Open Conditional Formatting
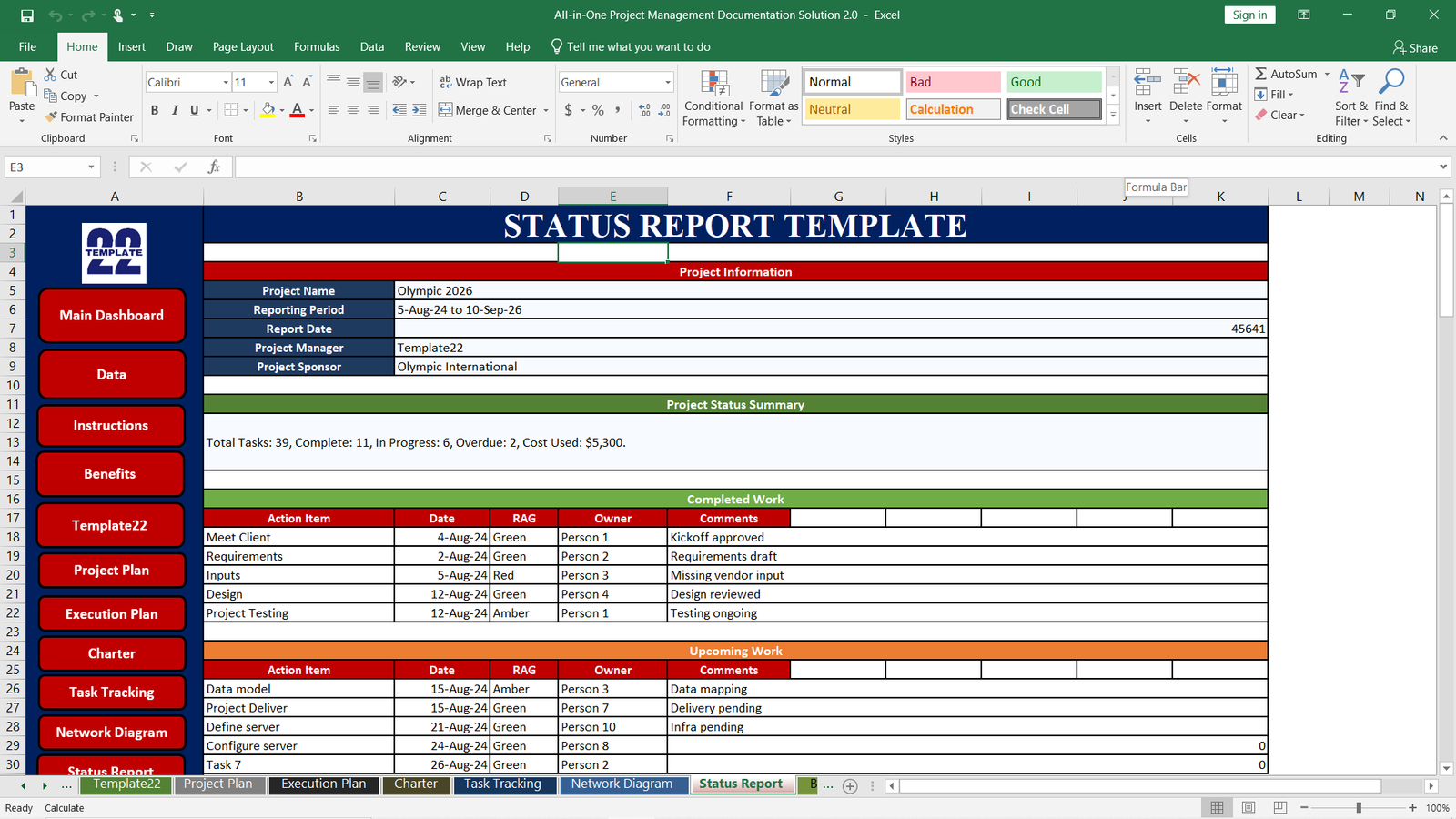 (714, 98)
